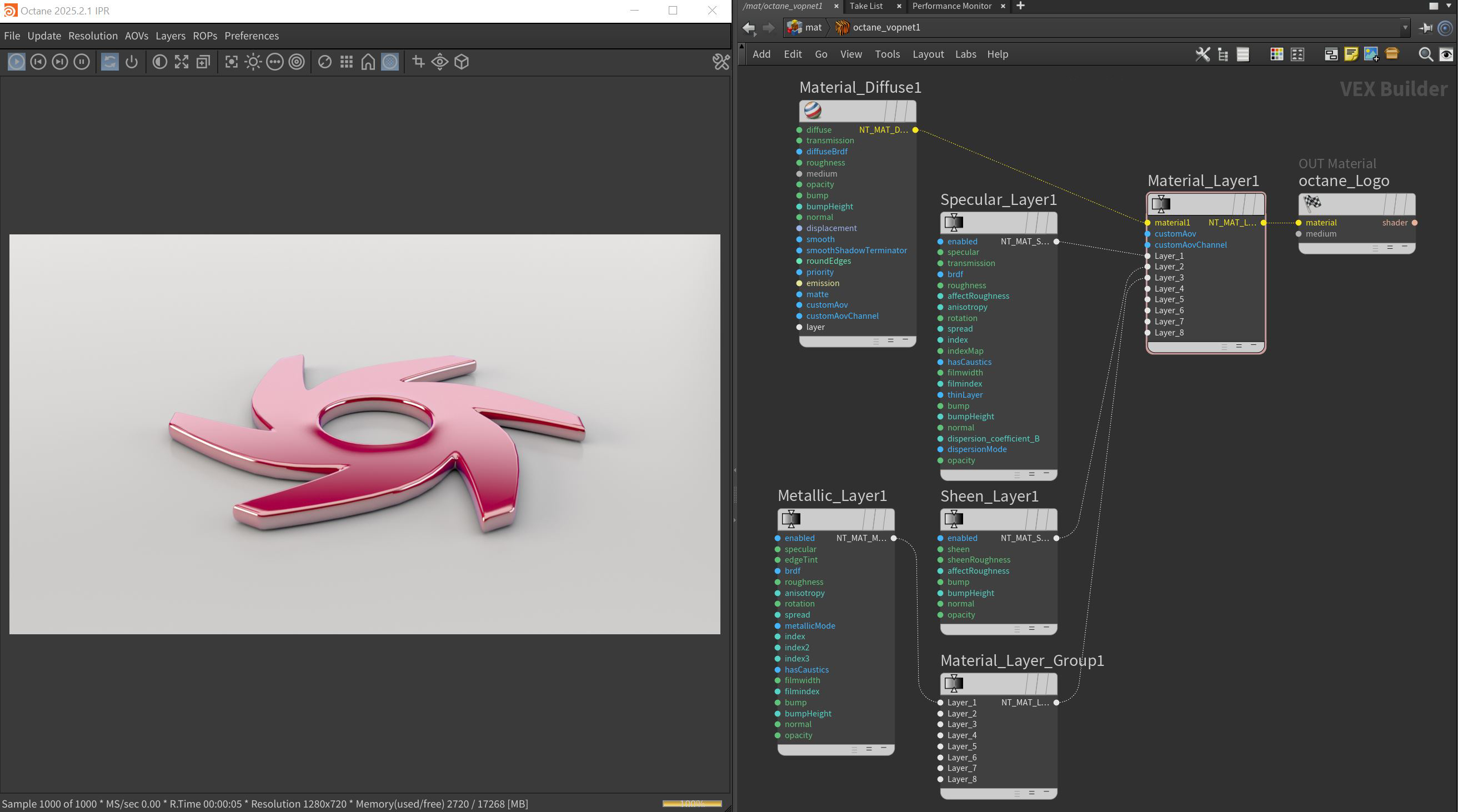The height and width of the screenshot is (812, 1458).
Task: Collapse the Material_Diffuse1 node inputs
Action: click(905, 340)
